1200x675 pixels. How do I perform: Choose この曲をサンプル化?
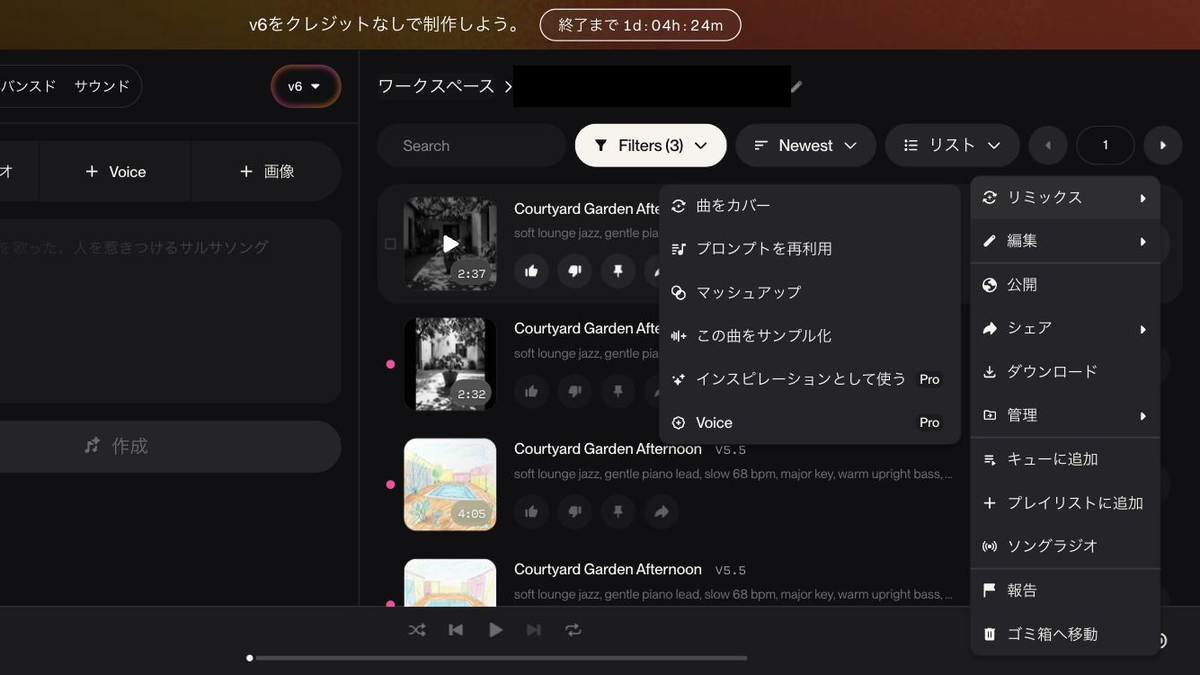pyautogui.click(x=809, y=336)
